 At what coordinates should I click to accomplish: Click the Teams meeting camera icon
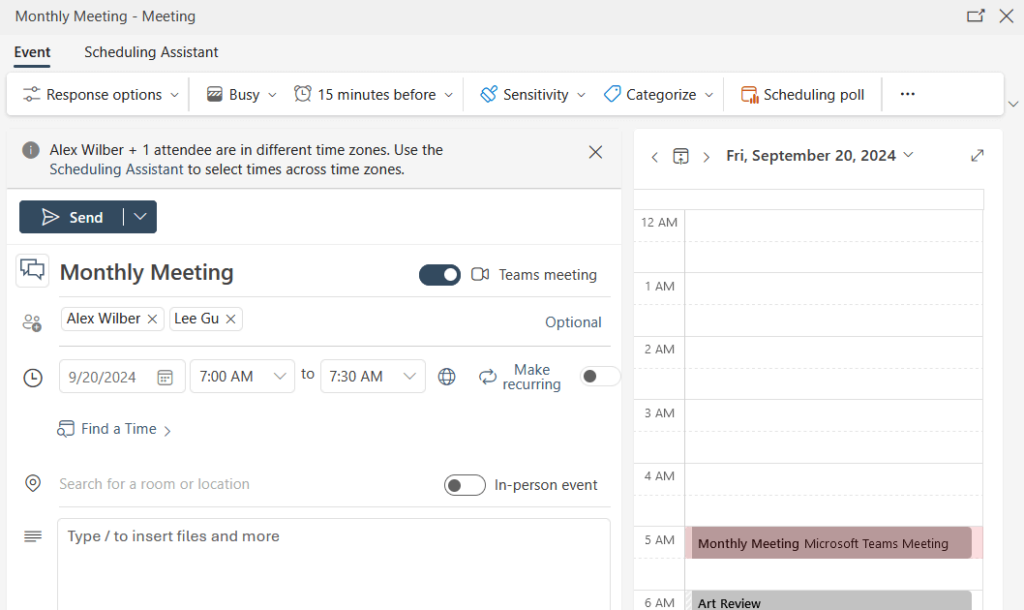point(480,274)
